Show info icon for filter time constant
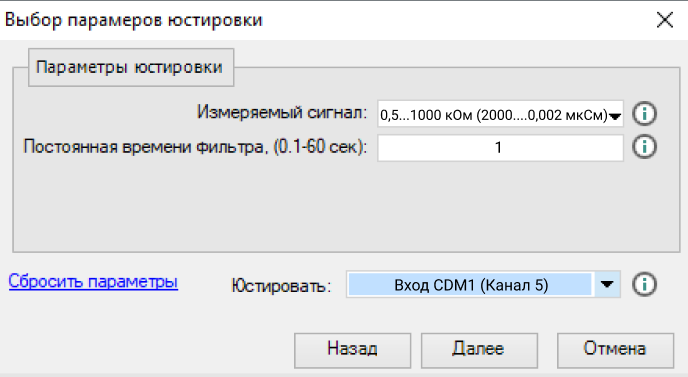The image size is (688, 377). [x=644, y=147]
